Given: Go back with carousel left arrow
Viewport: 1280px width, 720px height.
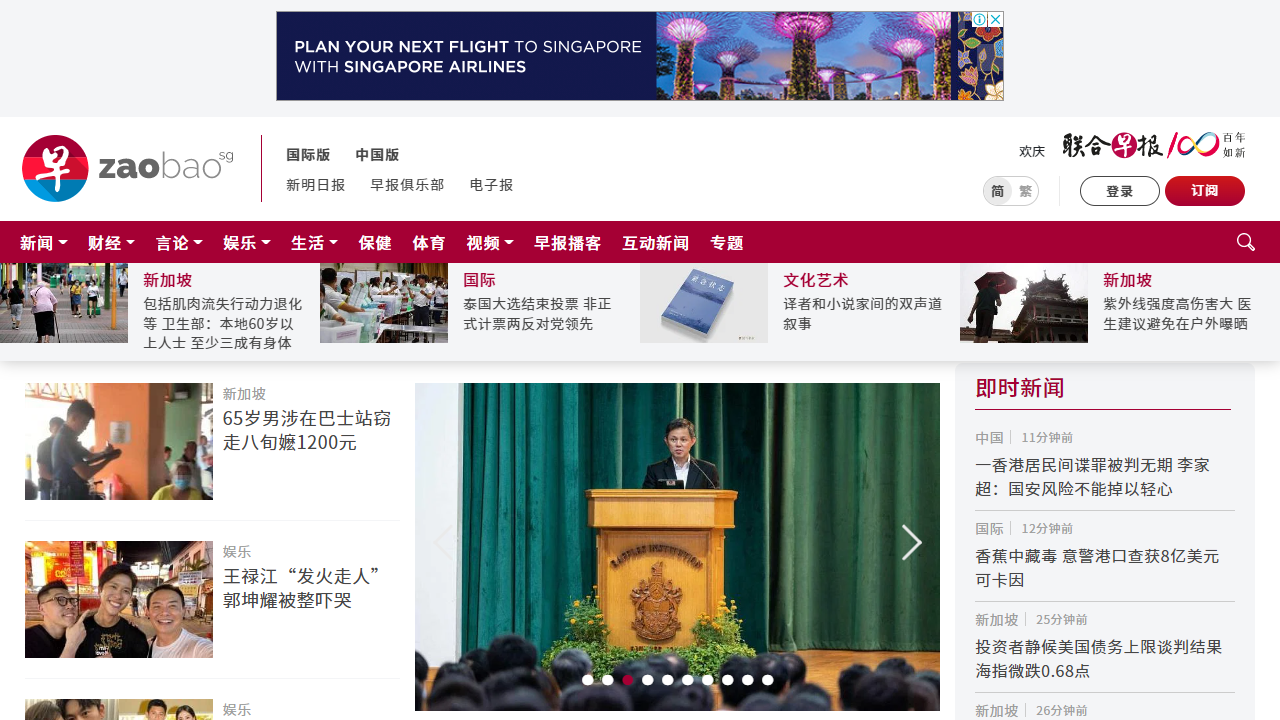Looking at the screenshot, I should tap(444, 543).
